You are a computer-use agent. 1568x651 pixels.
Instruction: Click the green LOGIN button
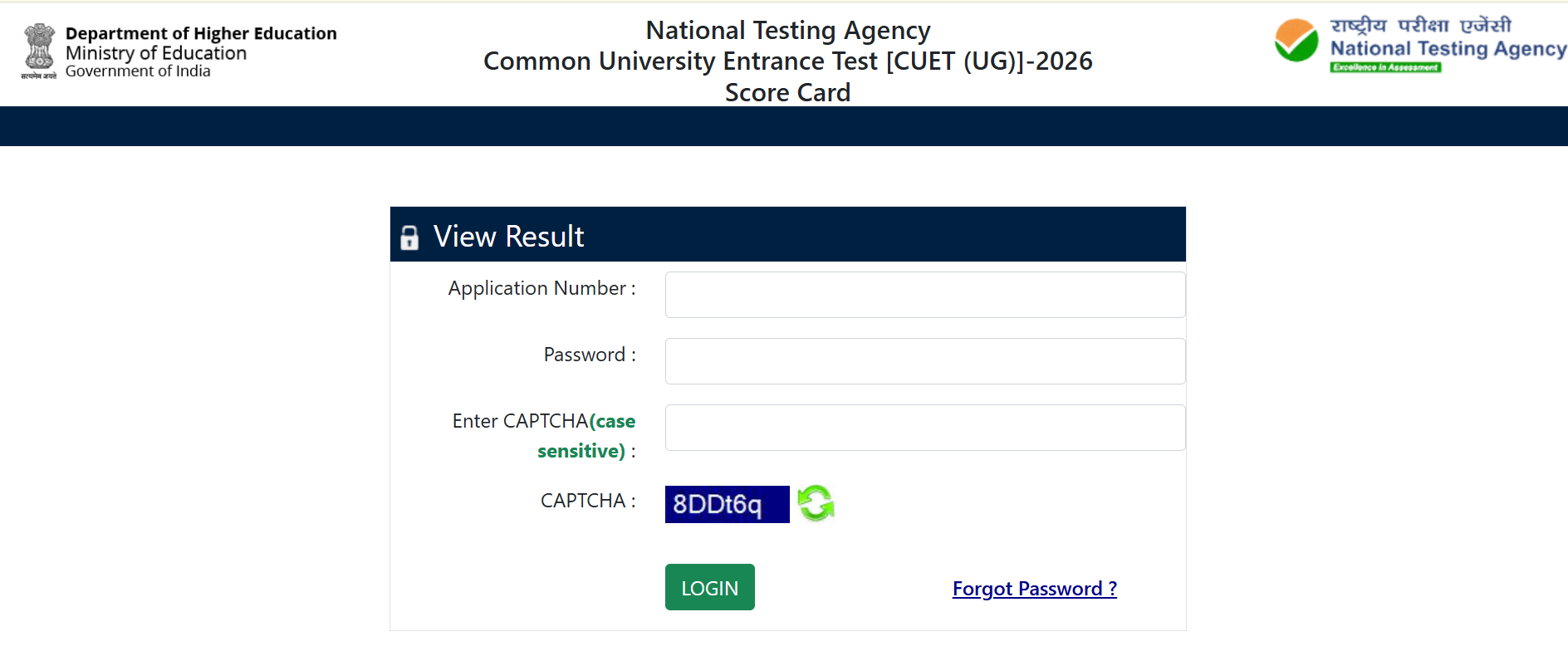coord(709,587)
